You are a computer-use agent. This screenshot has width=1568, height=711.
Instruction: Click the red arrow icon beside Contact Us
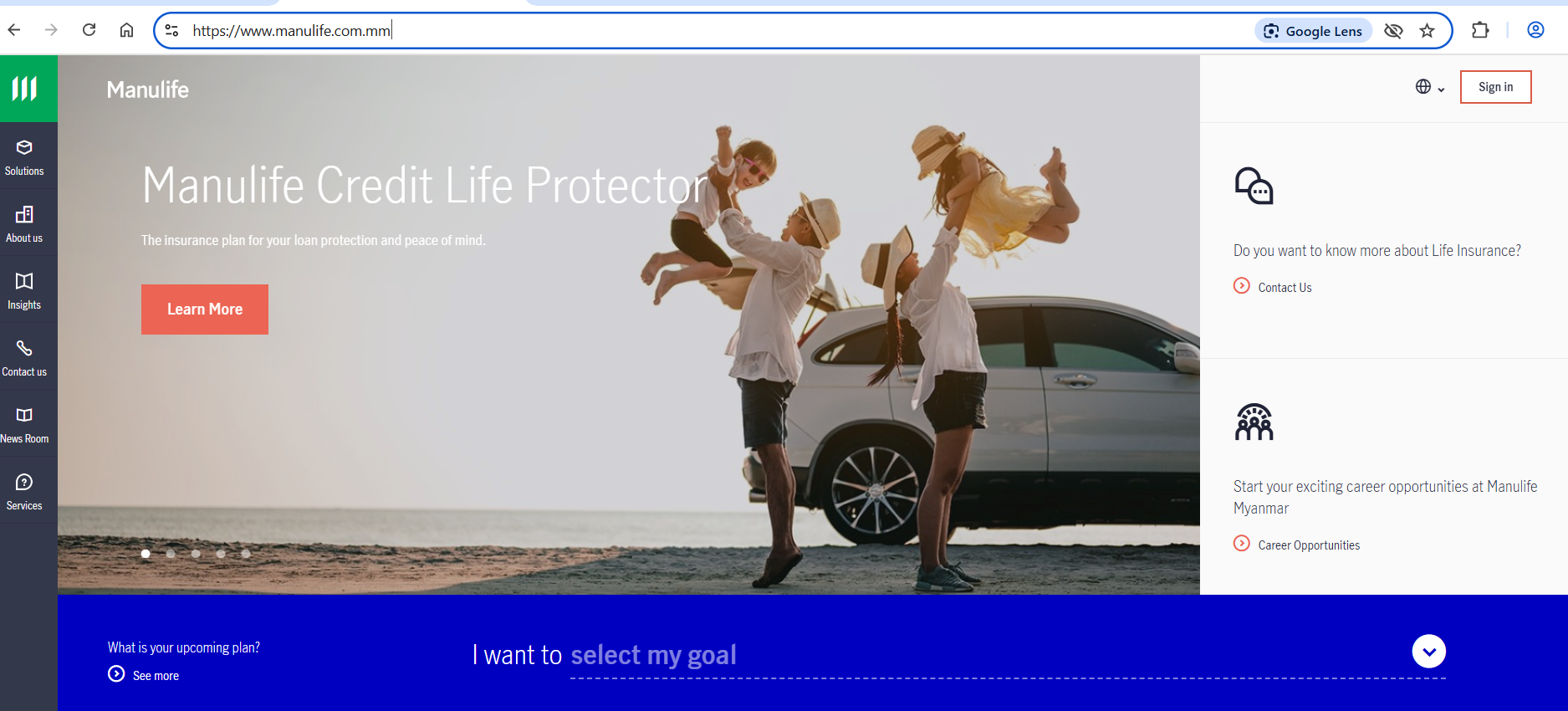coord(1242,285)
